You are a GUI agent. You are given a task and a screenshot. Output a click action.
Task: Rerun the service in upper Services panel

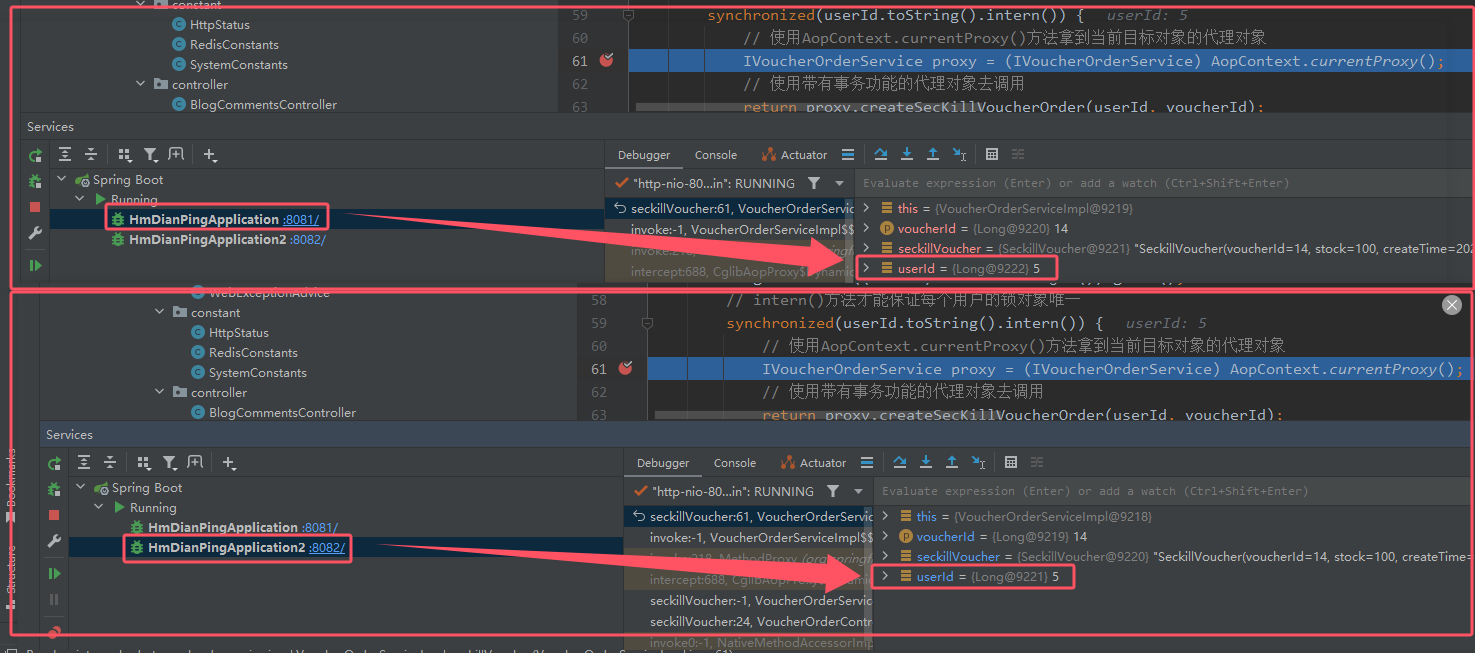[x=35, y=155]
